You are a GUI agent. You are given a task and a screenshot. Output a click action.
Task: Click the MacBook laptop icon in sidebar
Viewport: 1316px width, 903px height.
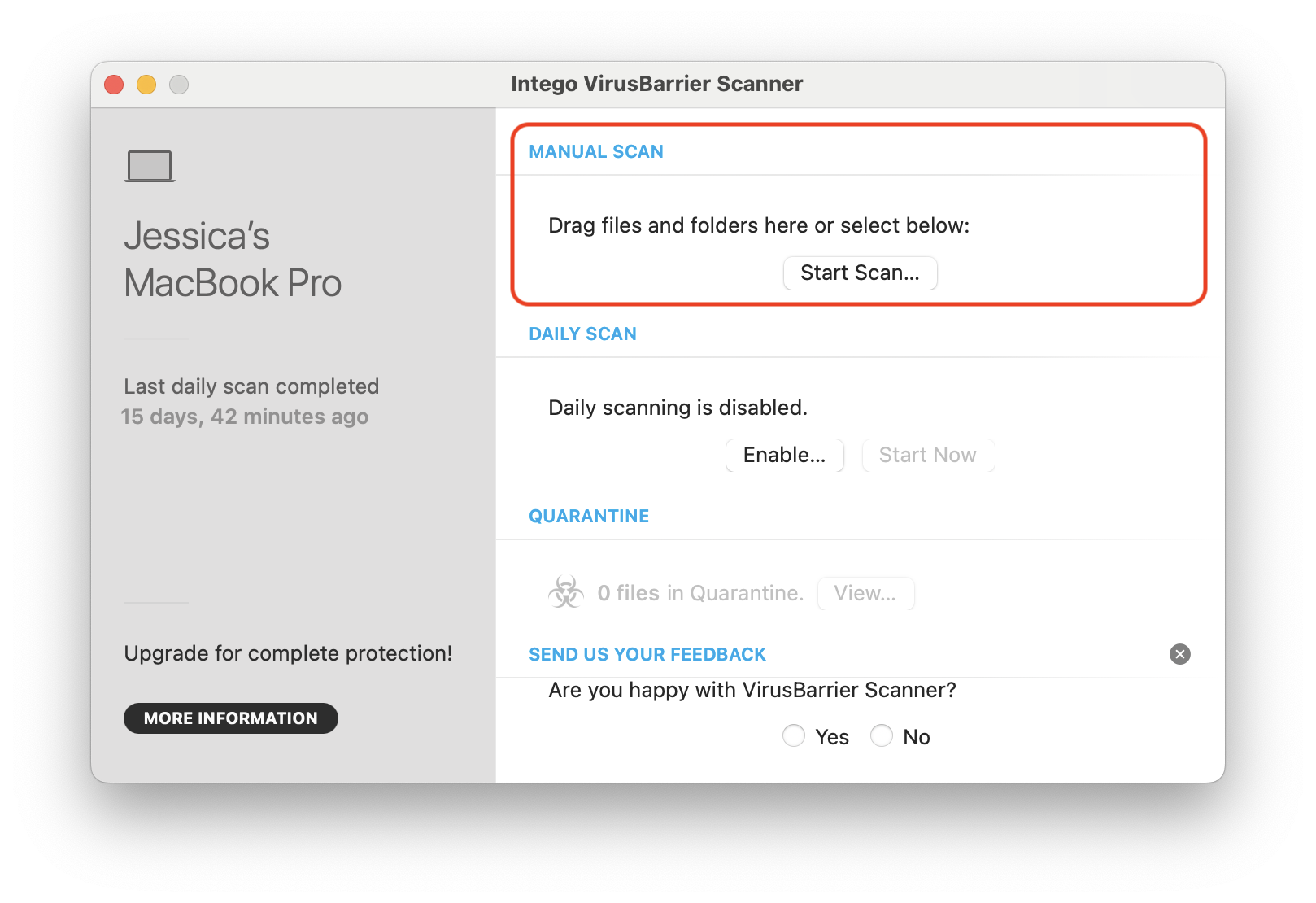click(150, 166)
